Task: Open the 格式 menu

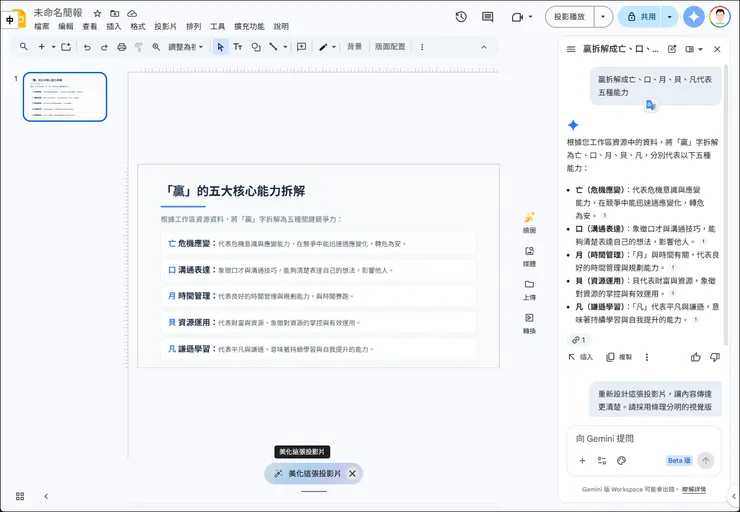Action: pyautogui.click(x=137, y=26)
